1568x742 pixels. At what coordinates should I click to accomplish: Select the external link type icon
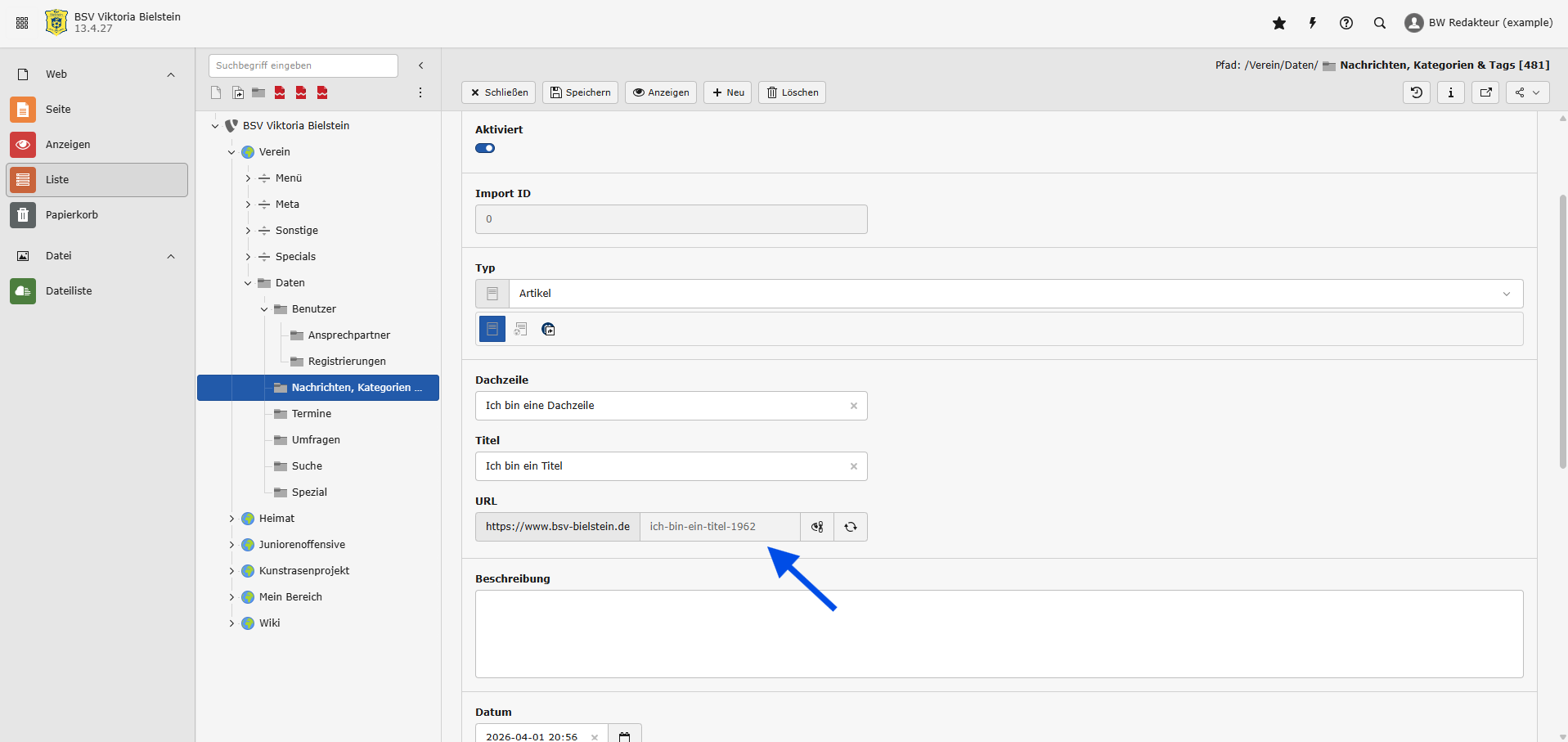click(x=548, y=329)
